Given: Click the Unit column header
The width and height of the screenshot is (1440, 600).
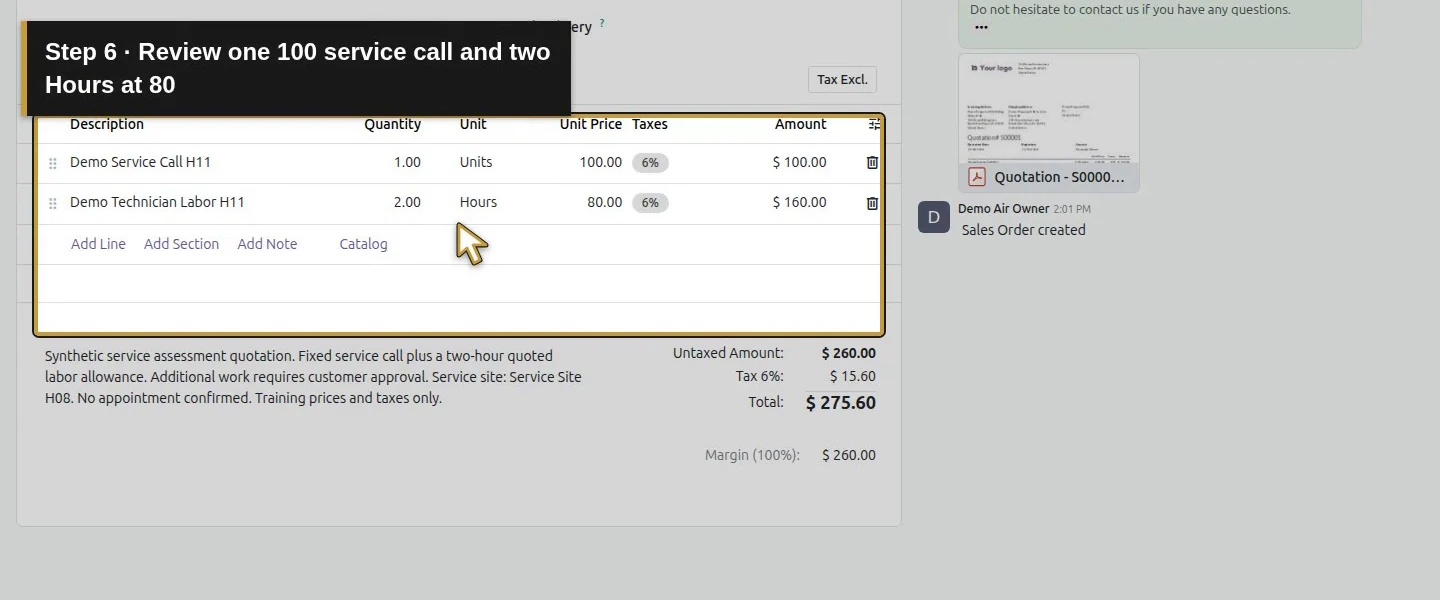Looking at the screenshot, I should tap(473, 124).
